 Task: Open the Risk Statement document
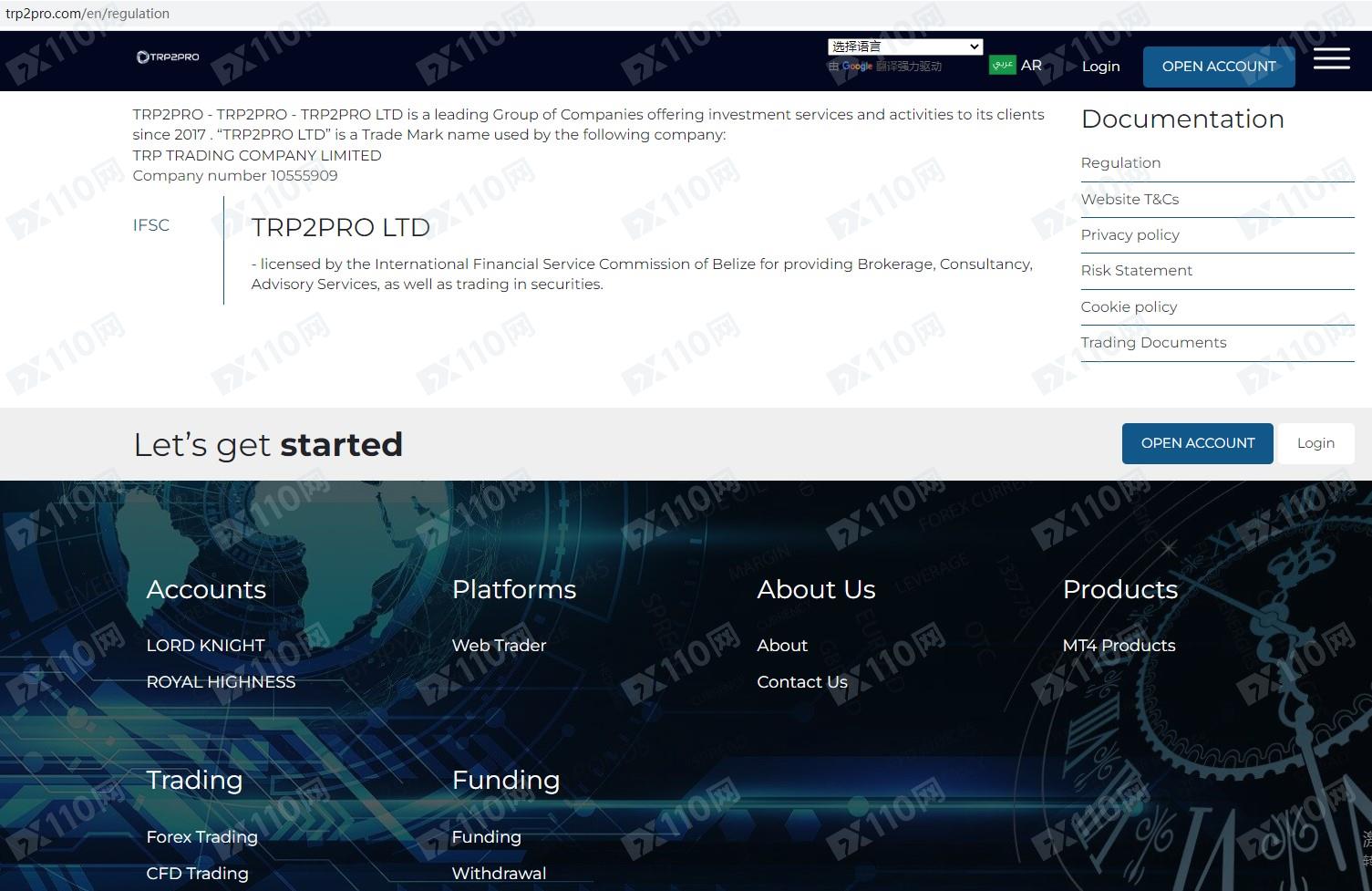coord(1136,271)
